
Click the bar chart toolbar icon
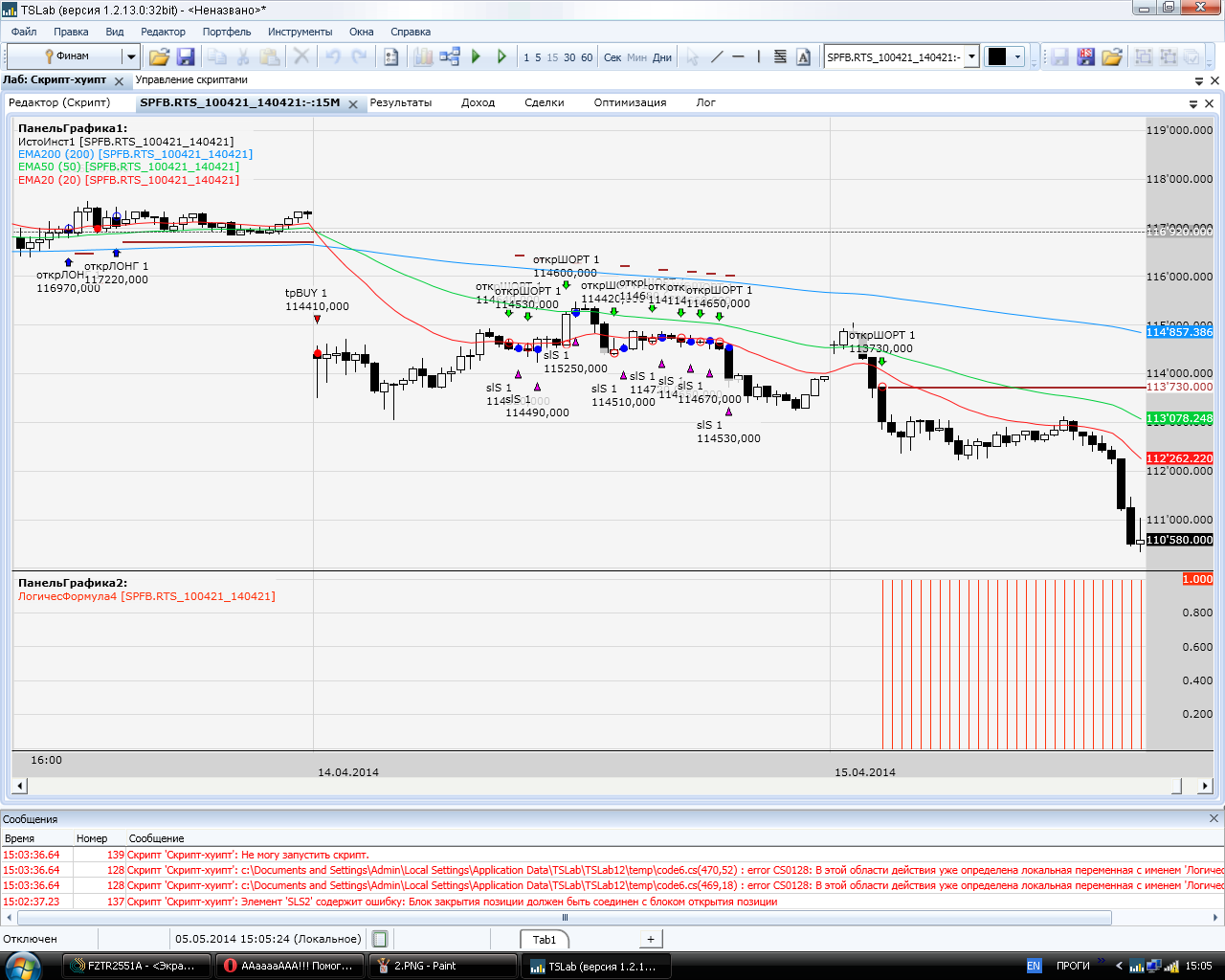coord(422,57)
